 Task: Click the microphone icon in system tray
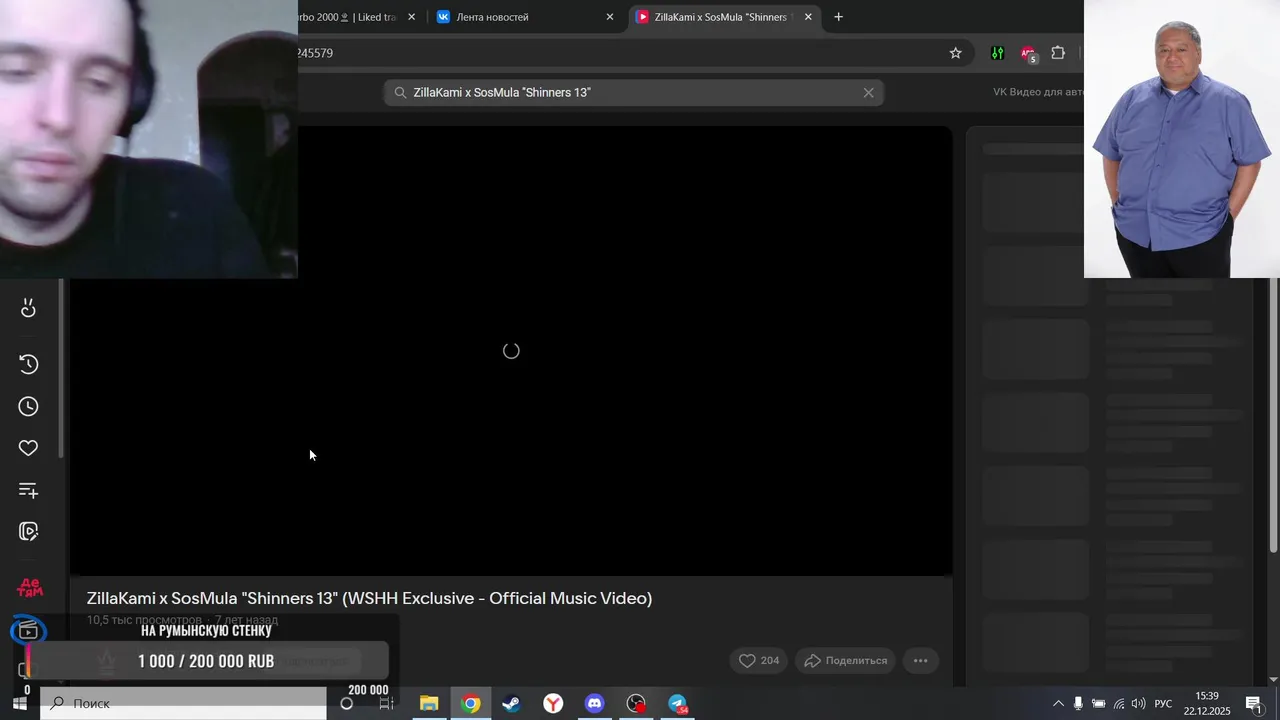click(x=1078, y=703)
